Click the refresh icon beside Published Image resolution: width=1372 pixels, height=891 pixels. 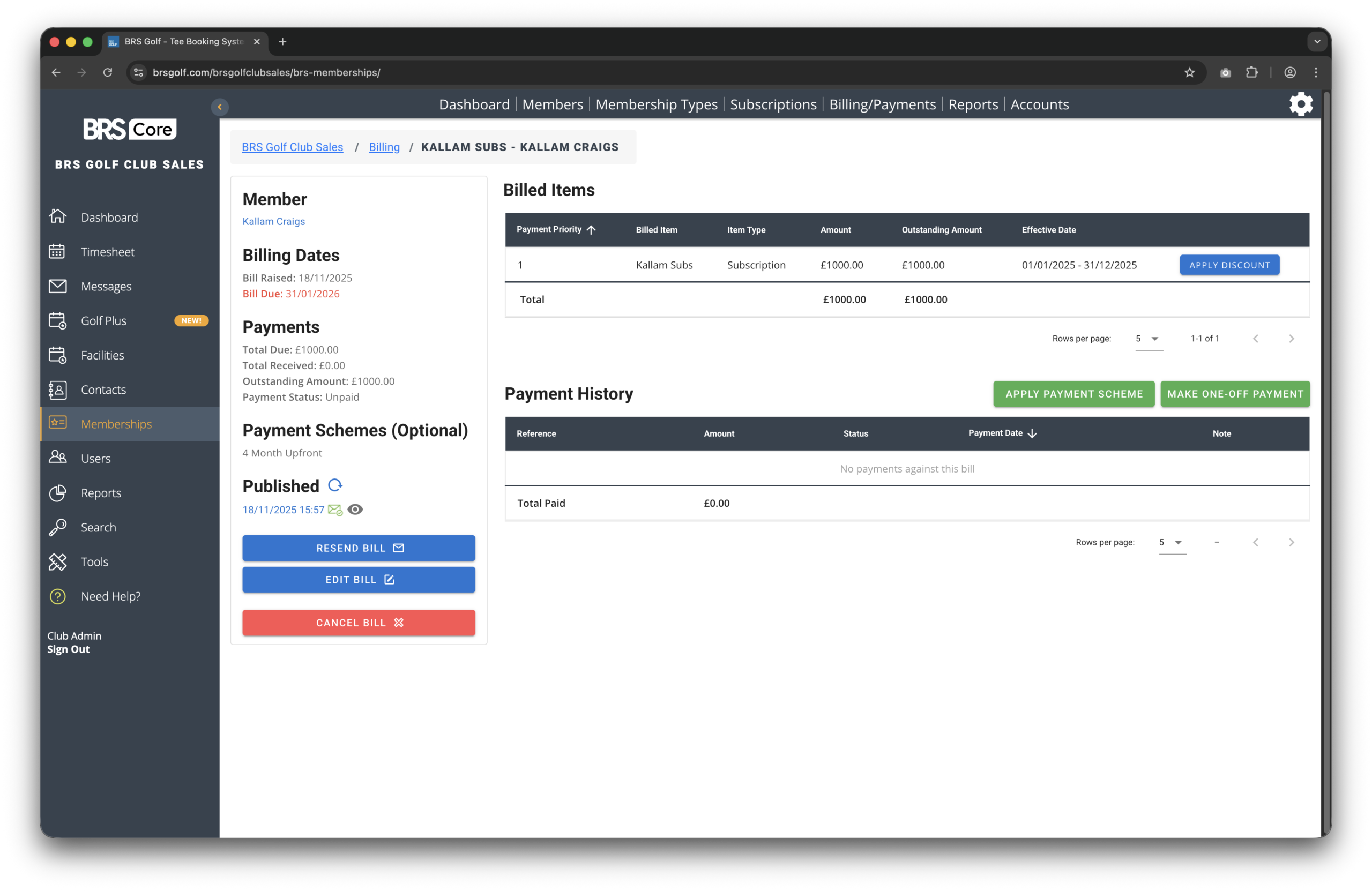click(335, 485)
